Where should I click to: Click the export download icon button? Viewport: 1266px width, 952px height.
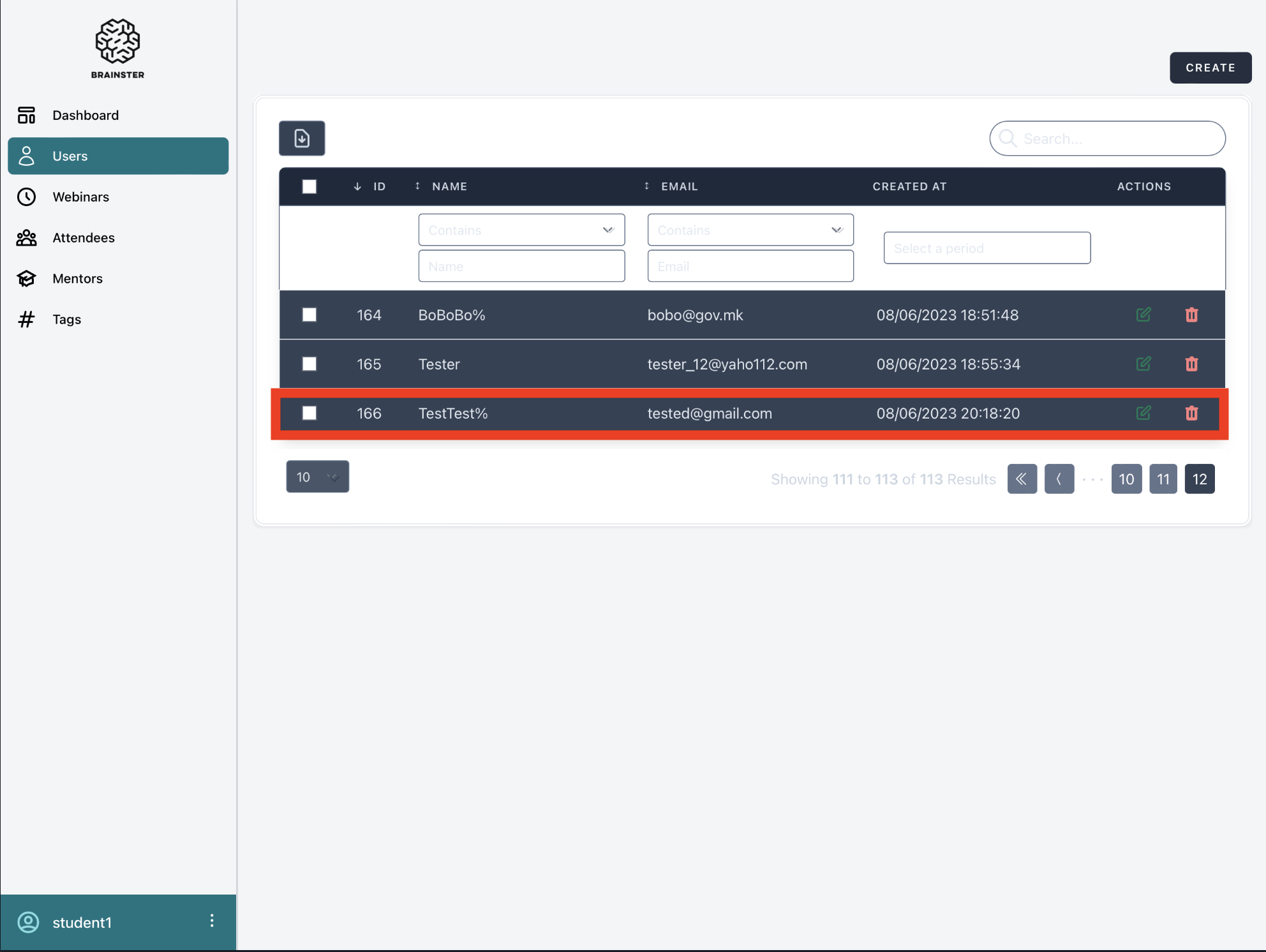click(302, 138)
